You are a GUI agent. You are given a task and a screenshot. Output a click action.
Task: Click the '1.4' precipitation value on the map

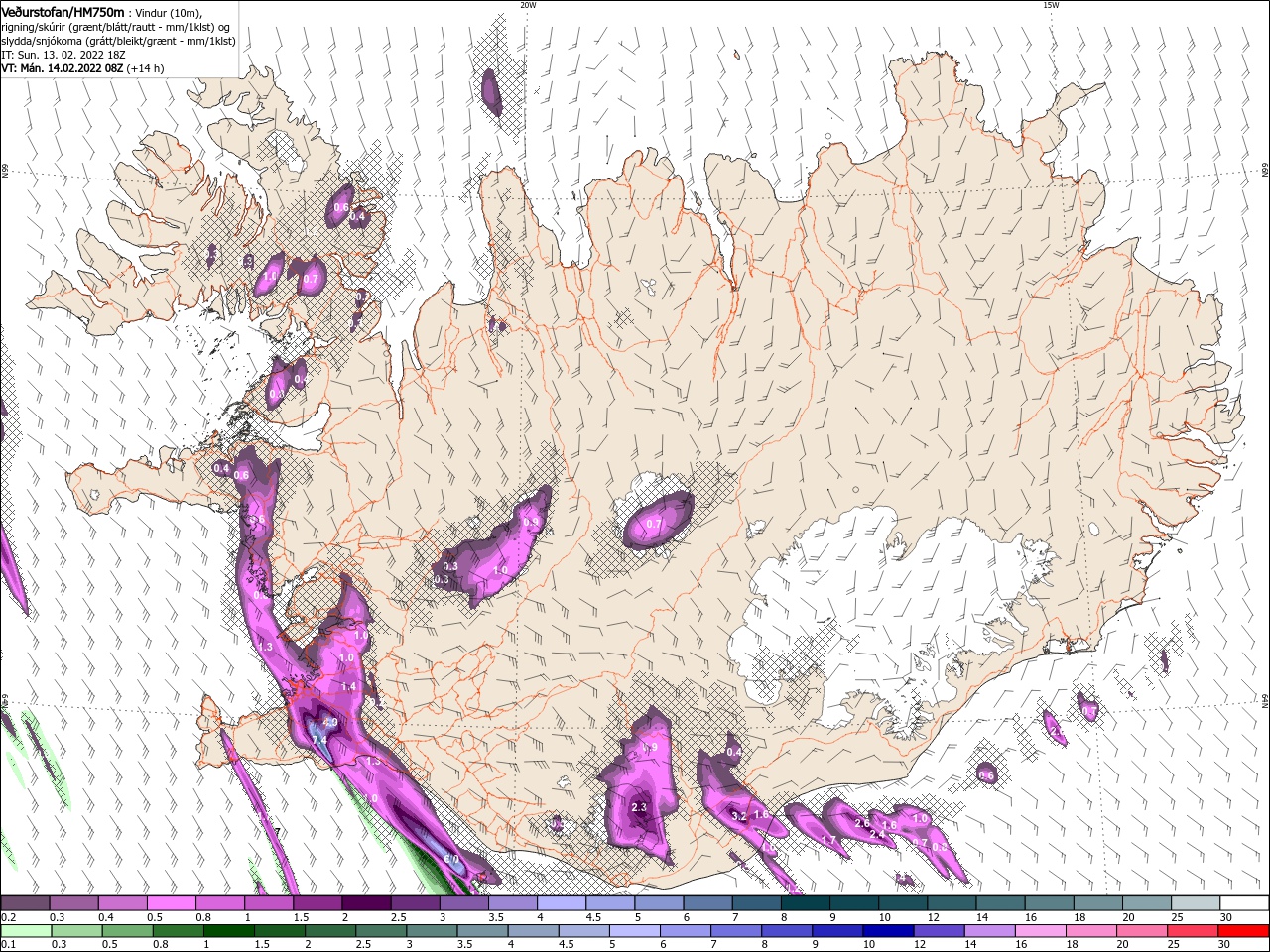pos(348,686)
